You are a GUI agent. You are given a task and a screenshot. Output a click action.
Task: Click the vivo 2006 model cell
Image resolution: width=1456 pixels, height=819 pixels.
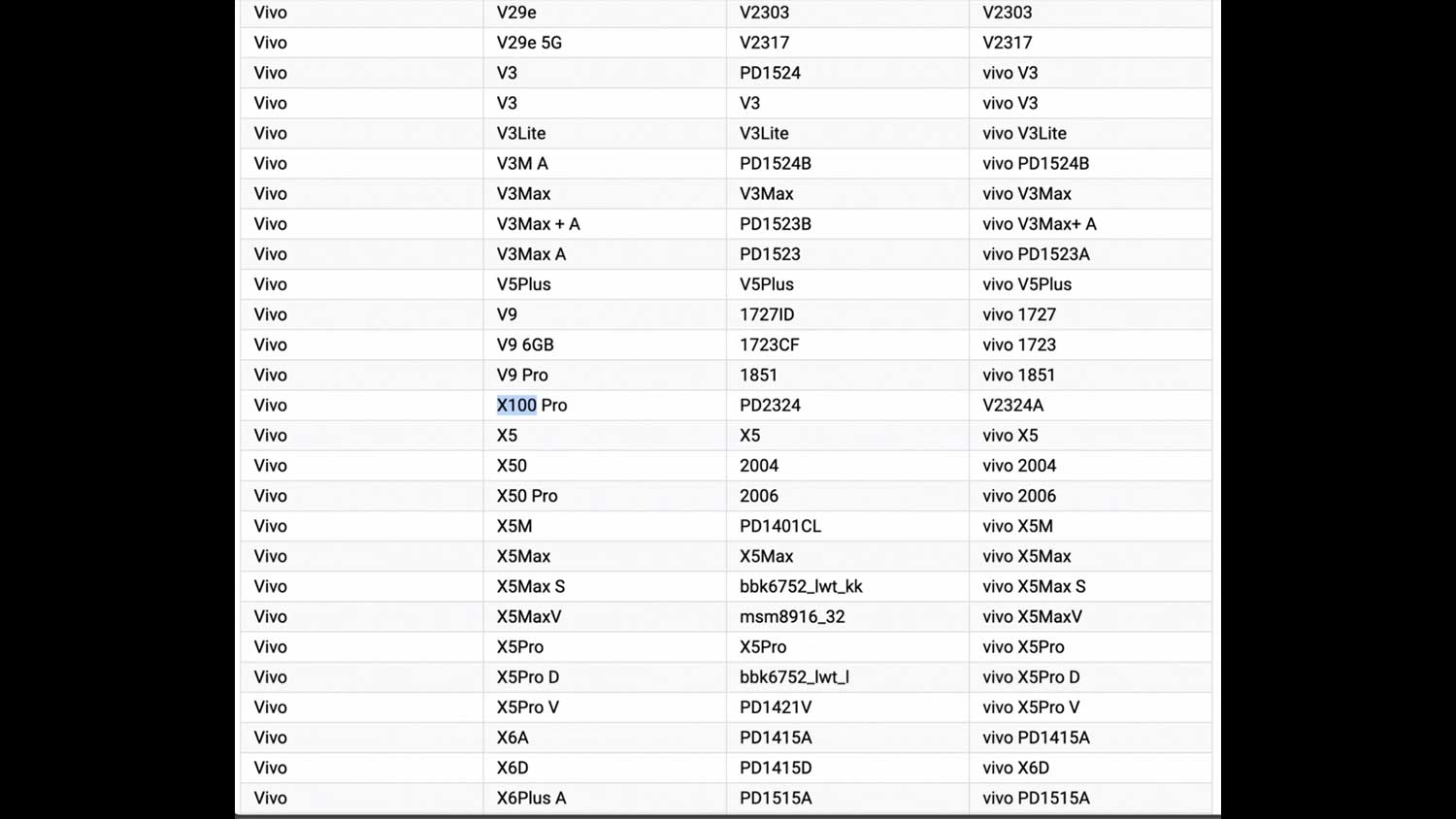click(x=1018, y=496)
